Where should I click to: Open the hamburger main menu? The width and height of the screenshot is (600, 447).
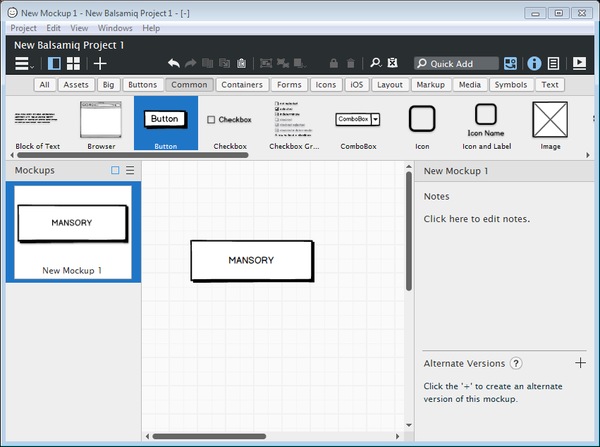pyautogui.click(x=23, y=63)
